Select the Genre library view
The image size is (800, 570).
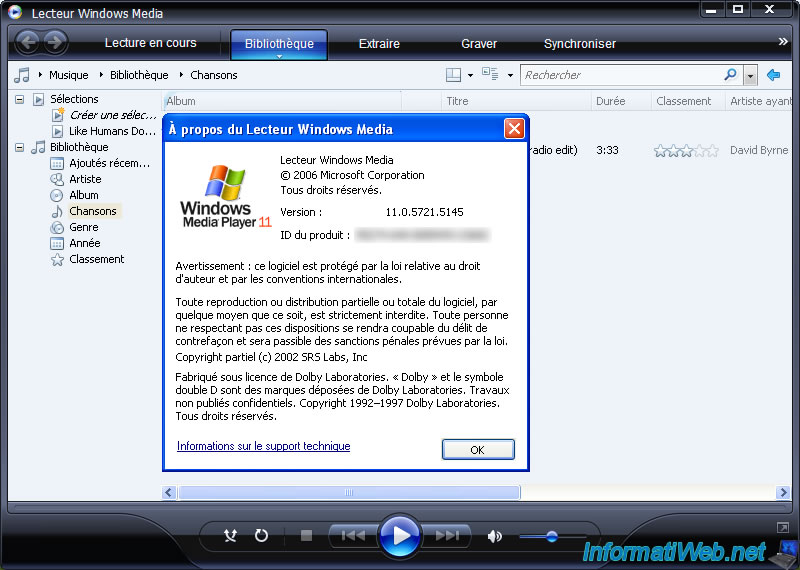(84, 227)
